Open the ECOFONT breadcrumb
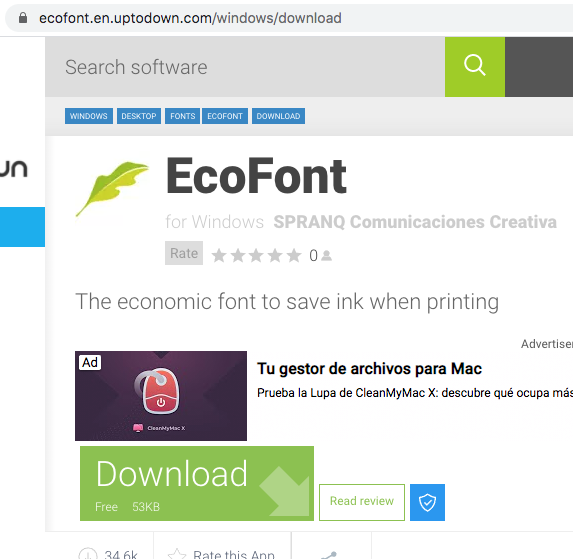 point(225,116)
